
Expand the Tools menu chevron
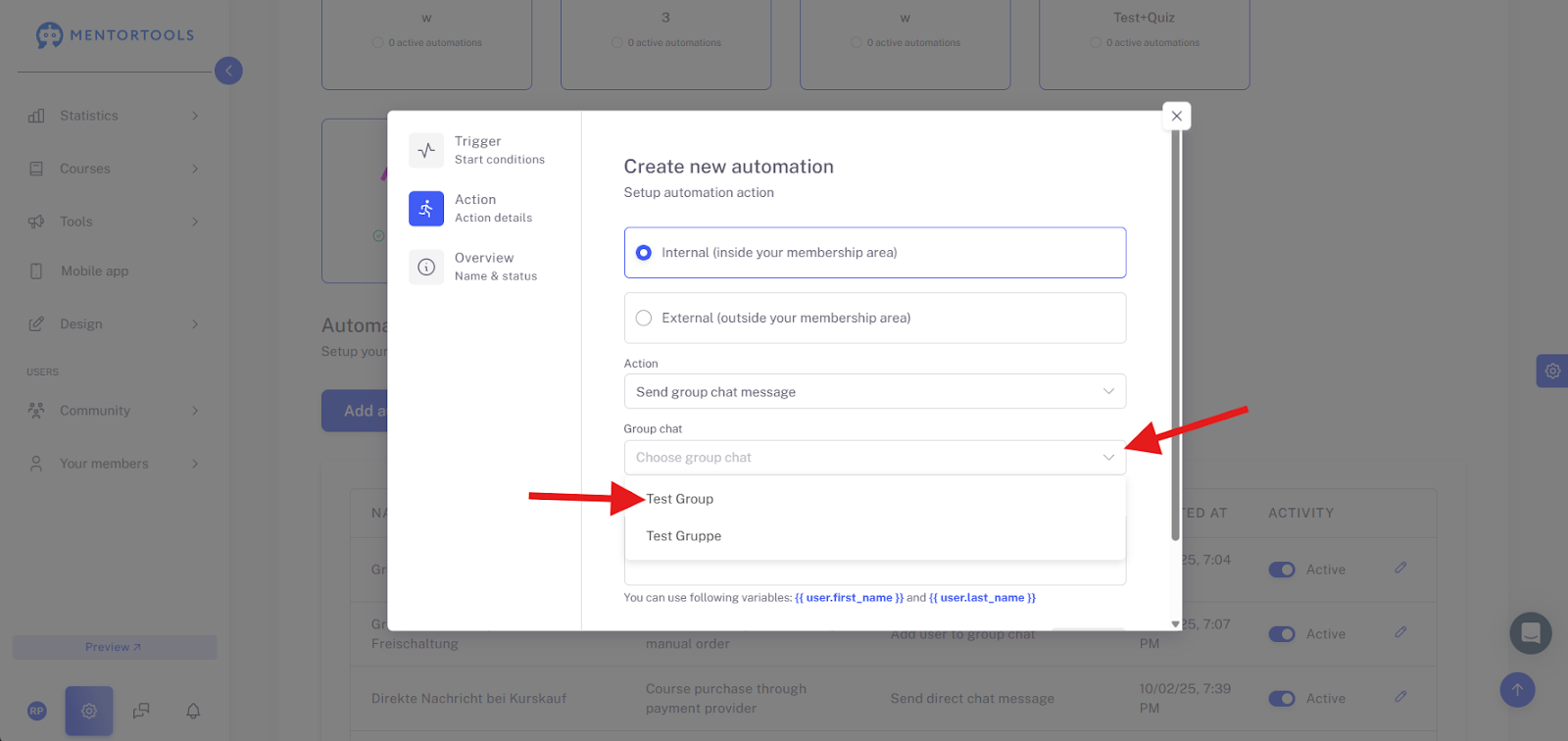pyautogui.click(x=195, y=222)
